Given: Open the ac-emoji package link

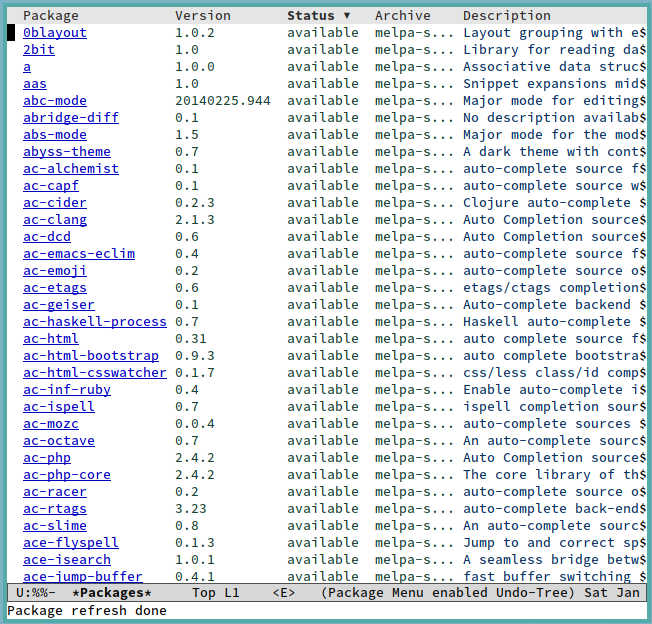Looking at the screenshot, I should pyautogui.click(x=55, y=271).
